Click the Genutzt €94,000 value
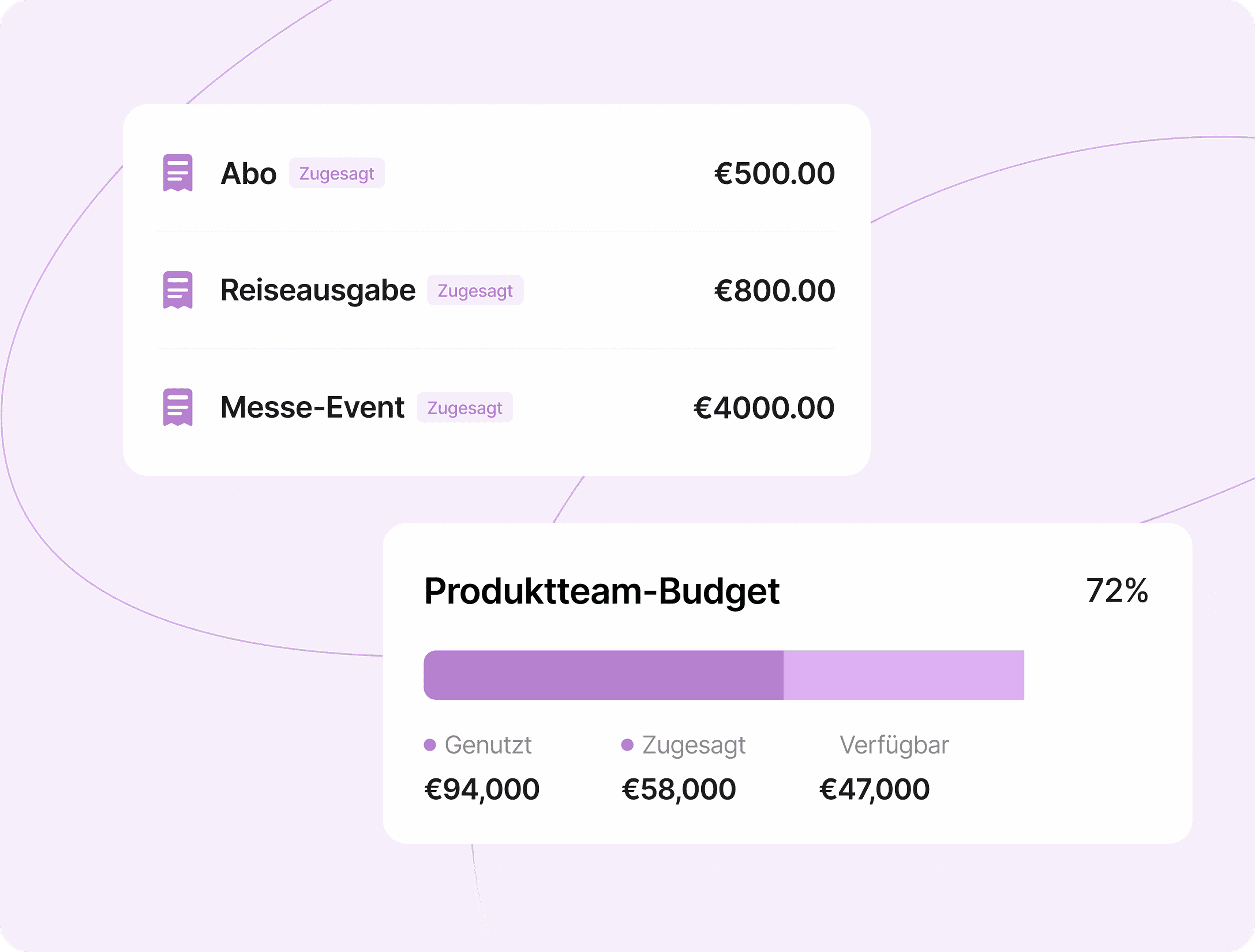This screenshot has height=952, width=1255. tap(482, 789)
